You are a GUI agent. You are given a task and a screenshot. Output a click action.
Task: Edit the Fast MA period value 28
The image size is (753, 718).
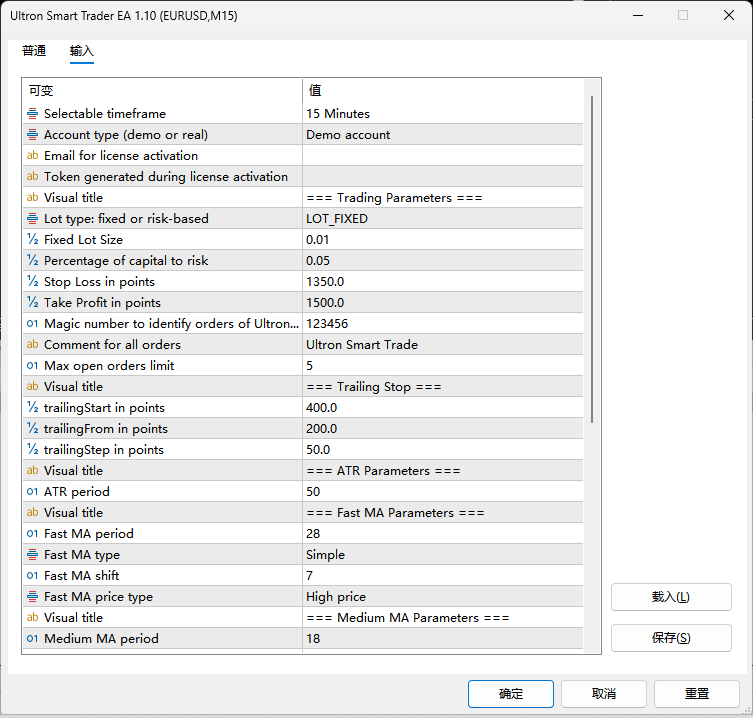click(x=443, y=534)
